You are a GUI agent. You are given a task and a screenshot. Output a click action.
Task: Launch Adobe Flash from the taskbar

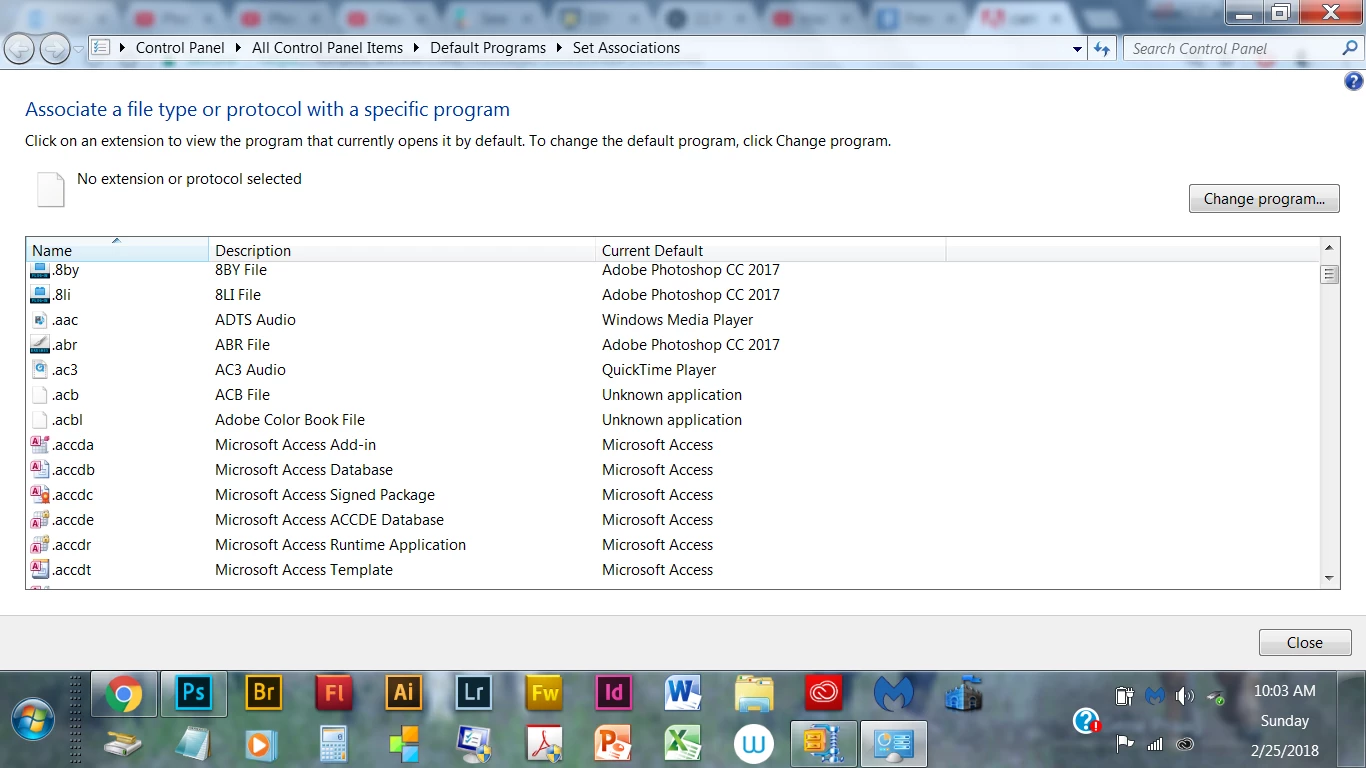point(334,693)
